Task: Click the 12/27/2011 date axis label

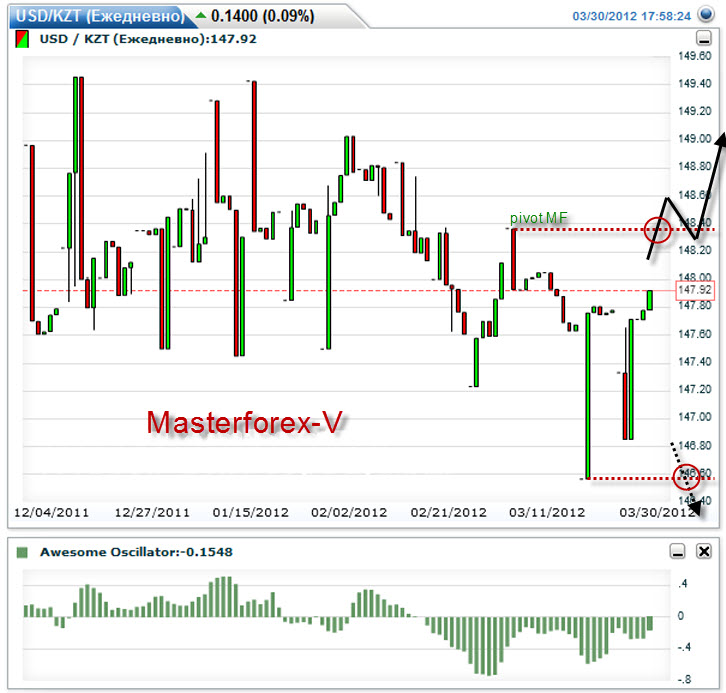Action: click(x=152, y=512)
